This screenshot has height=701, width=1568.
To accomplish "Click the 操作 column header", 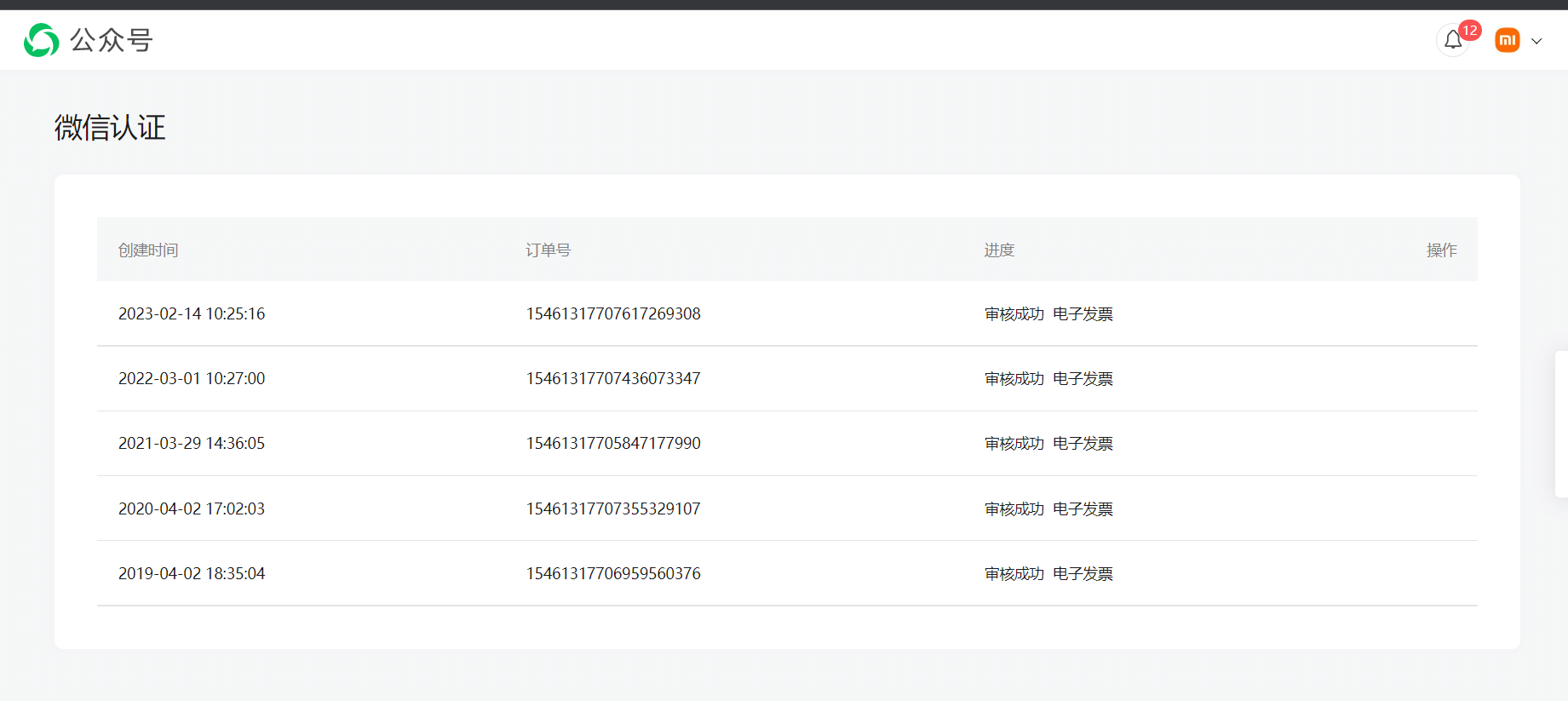I will coord(1441,250).
